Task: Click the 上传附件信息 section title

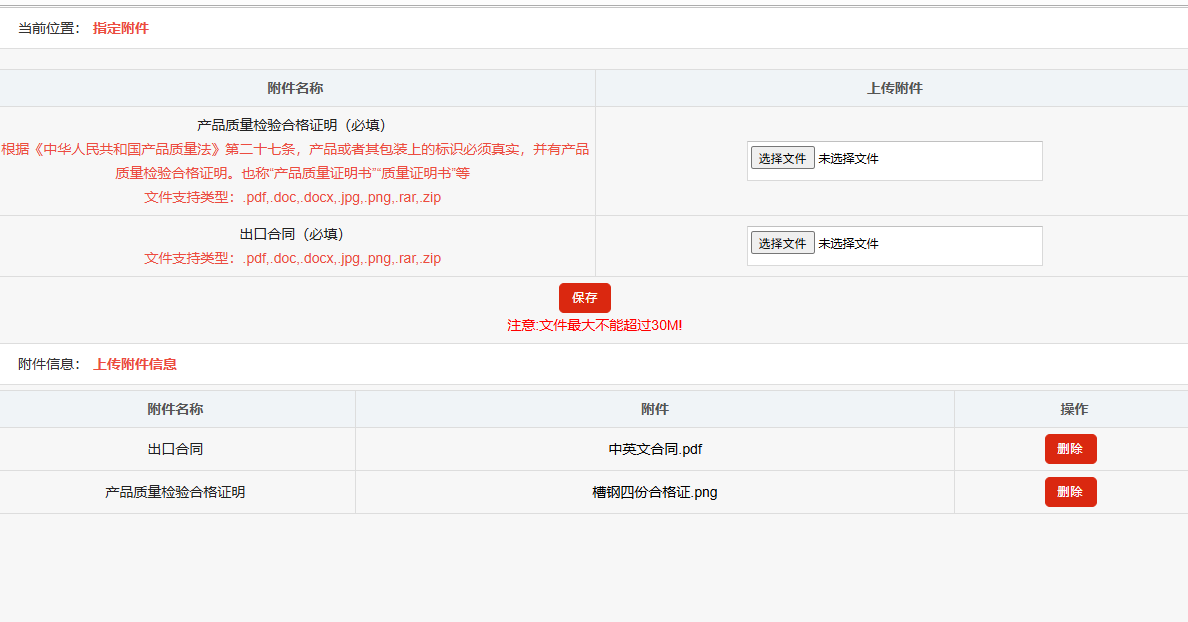Action: [x=135, y=364]
